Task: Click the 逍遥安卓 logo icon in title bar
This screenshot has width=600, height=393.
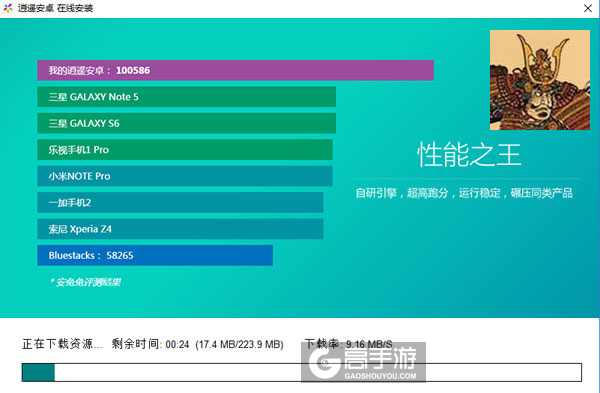Action: tap(8, 8)
